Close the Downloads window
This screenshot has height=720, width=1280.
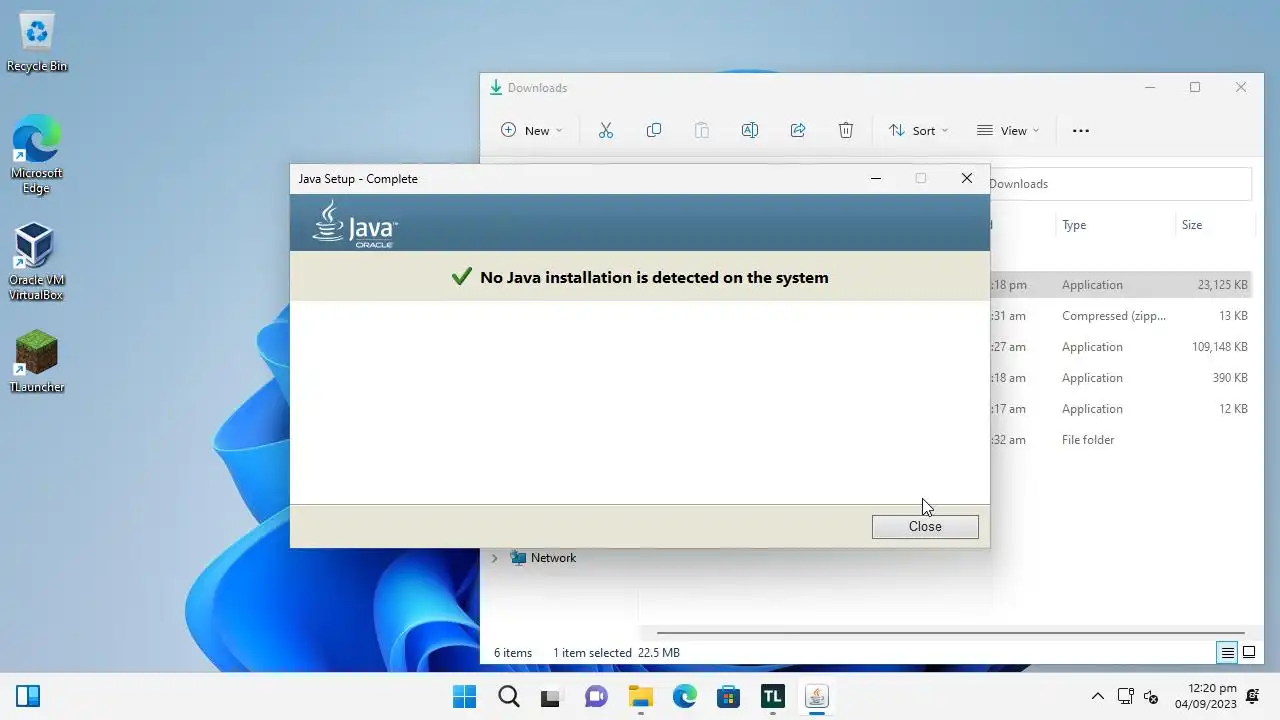(x=1241, y=88)
